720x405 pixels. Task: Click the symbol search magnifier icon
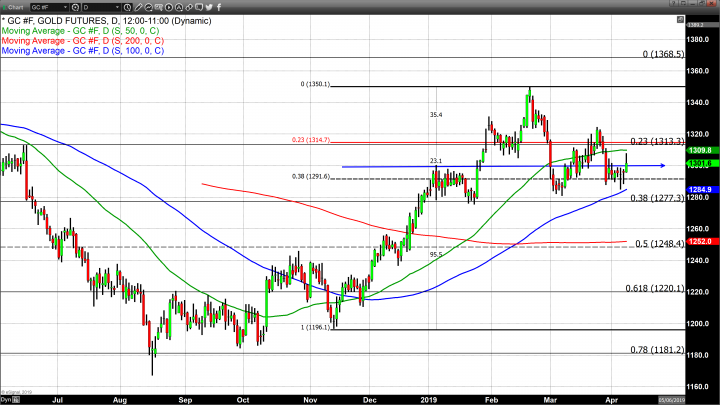pyautogui.click(x=75, y=7)
